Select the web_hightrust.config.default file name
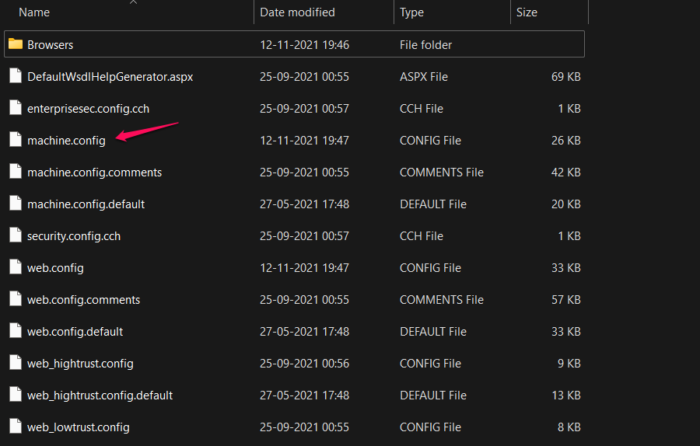 click(98, 395)
